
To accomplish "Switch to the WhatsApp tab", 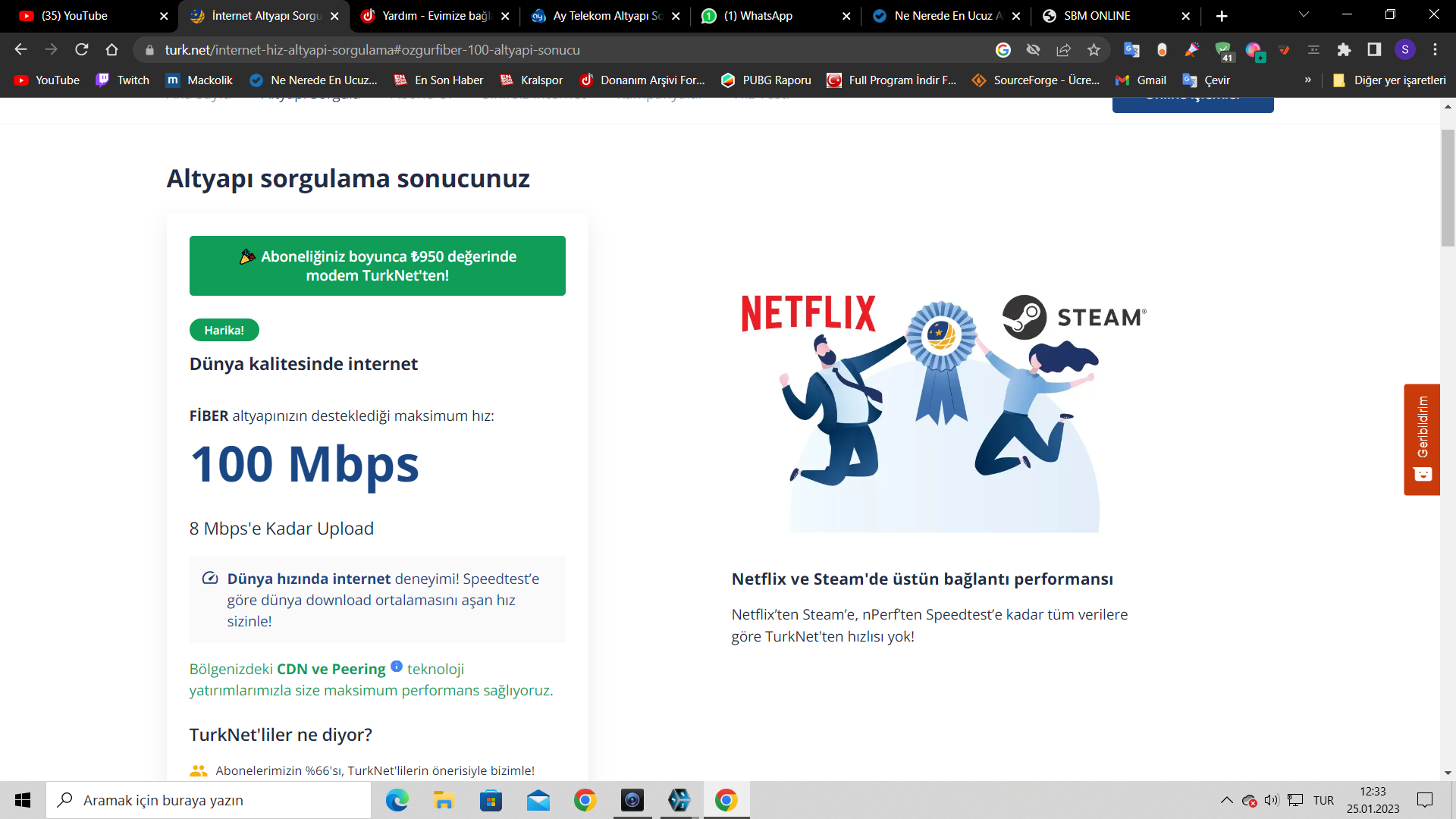I will (758, 16).
